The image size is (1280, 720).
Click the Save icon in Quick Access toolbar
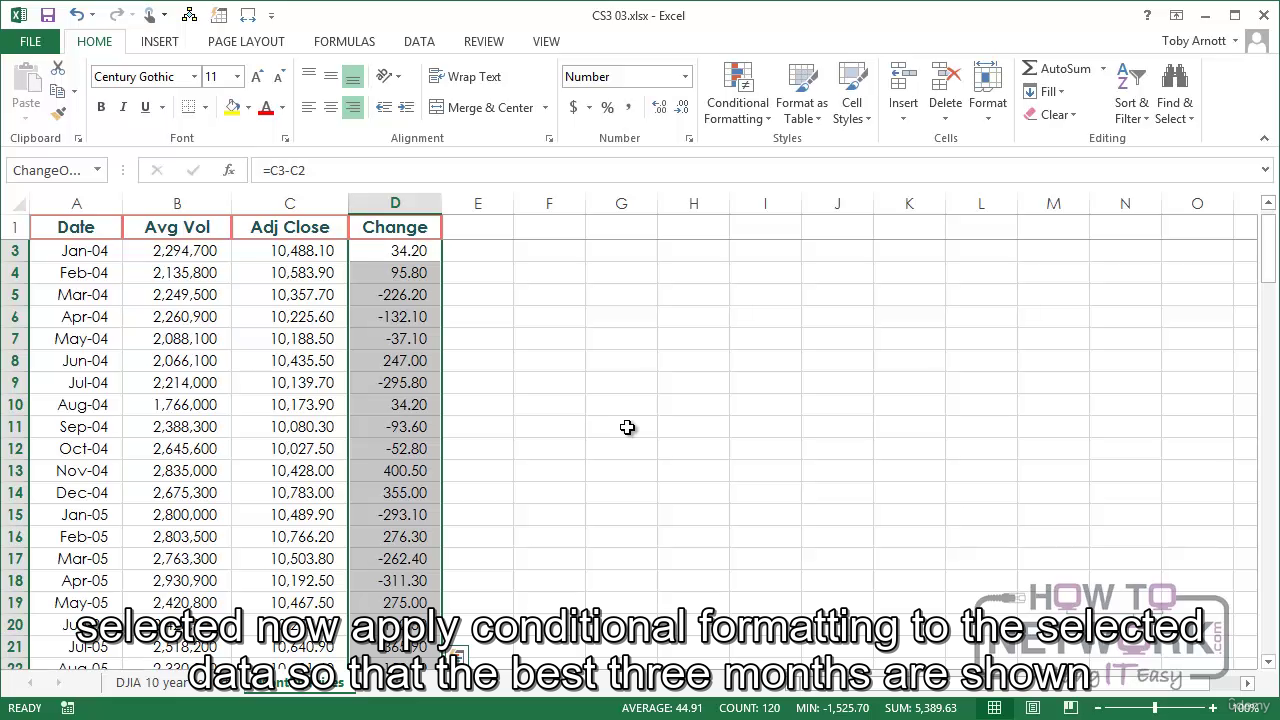pyautogui.click(x=47, y=16)
